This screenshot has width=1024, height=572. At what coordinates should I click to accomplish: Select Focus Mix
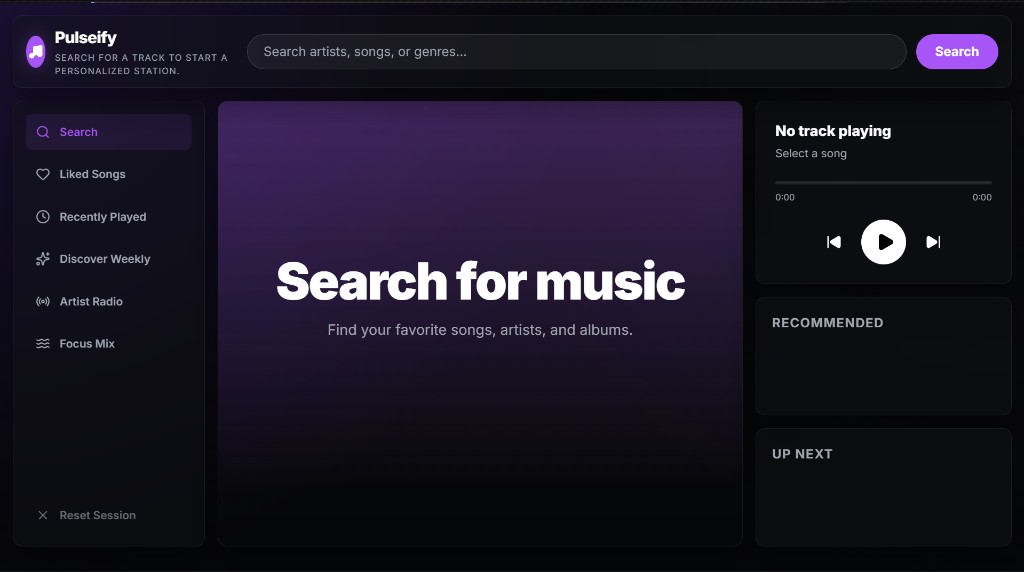[x=109, y=343]
